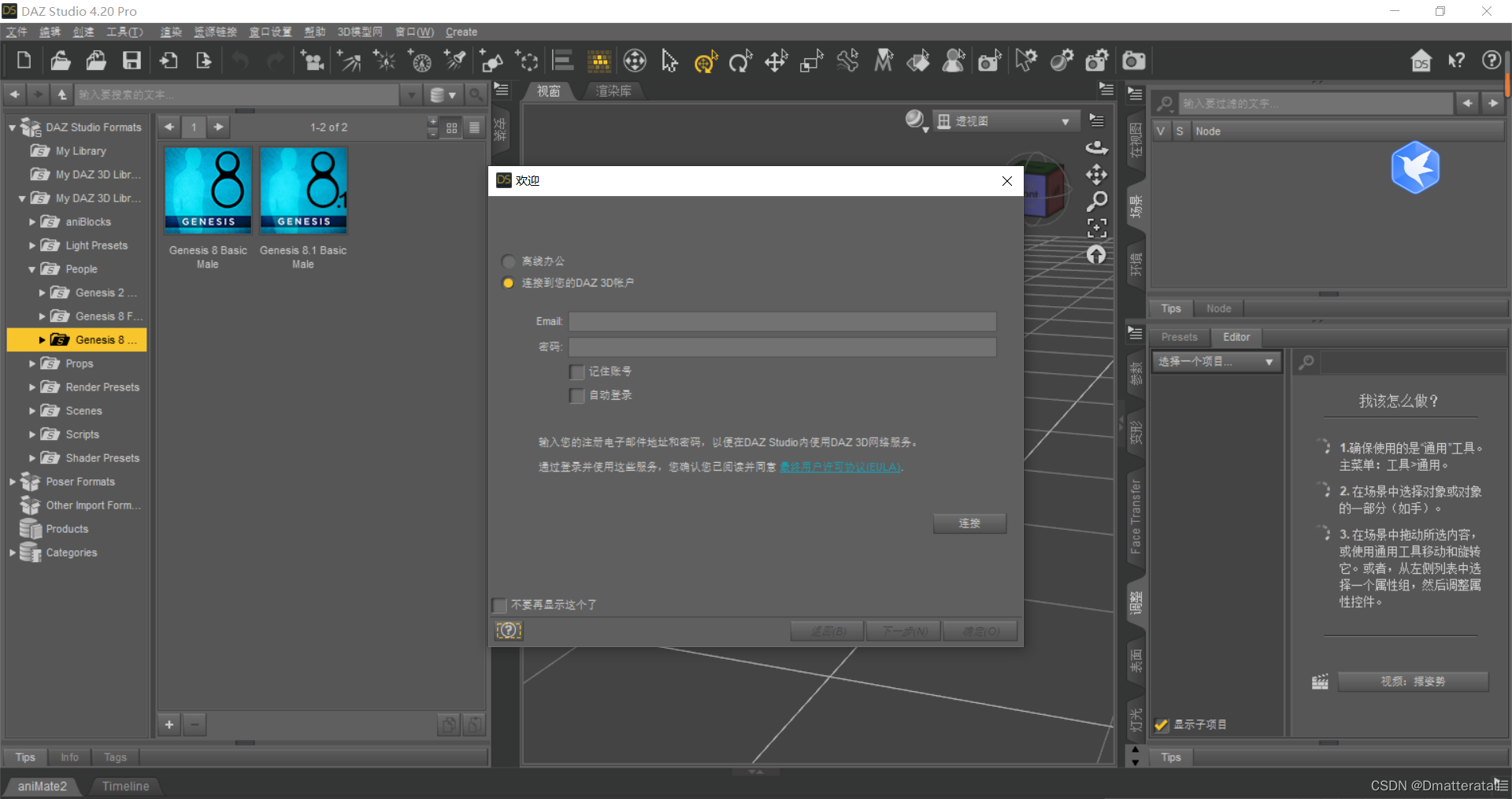The height and width of the screenshot is (799, 1512).
Task: Check the auto login checkbox
Action: [x=577, y=395]
